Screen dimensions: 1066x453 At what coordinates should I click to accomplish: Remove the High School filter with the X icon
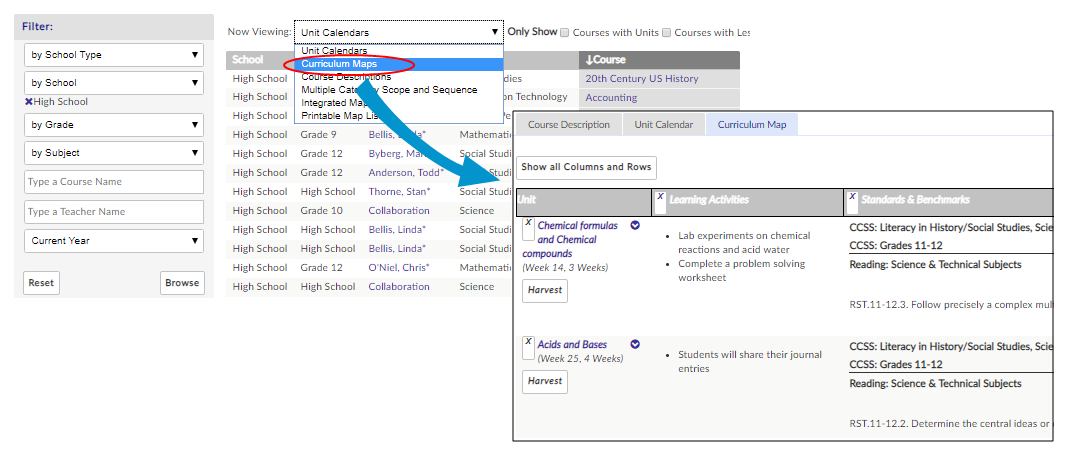pyautogui.click(x=29, y=102)
